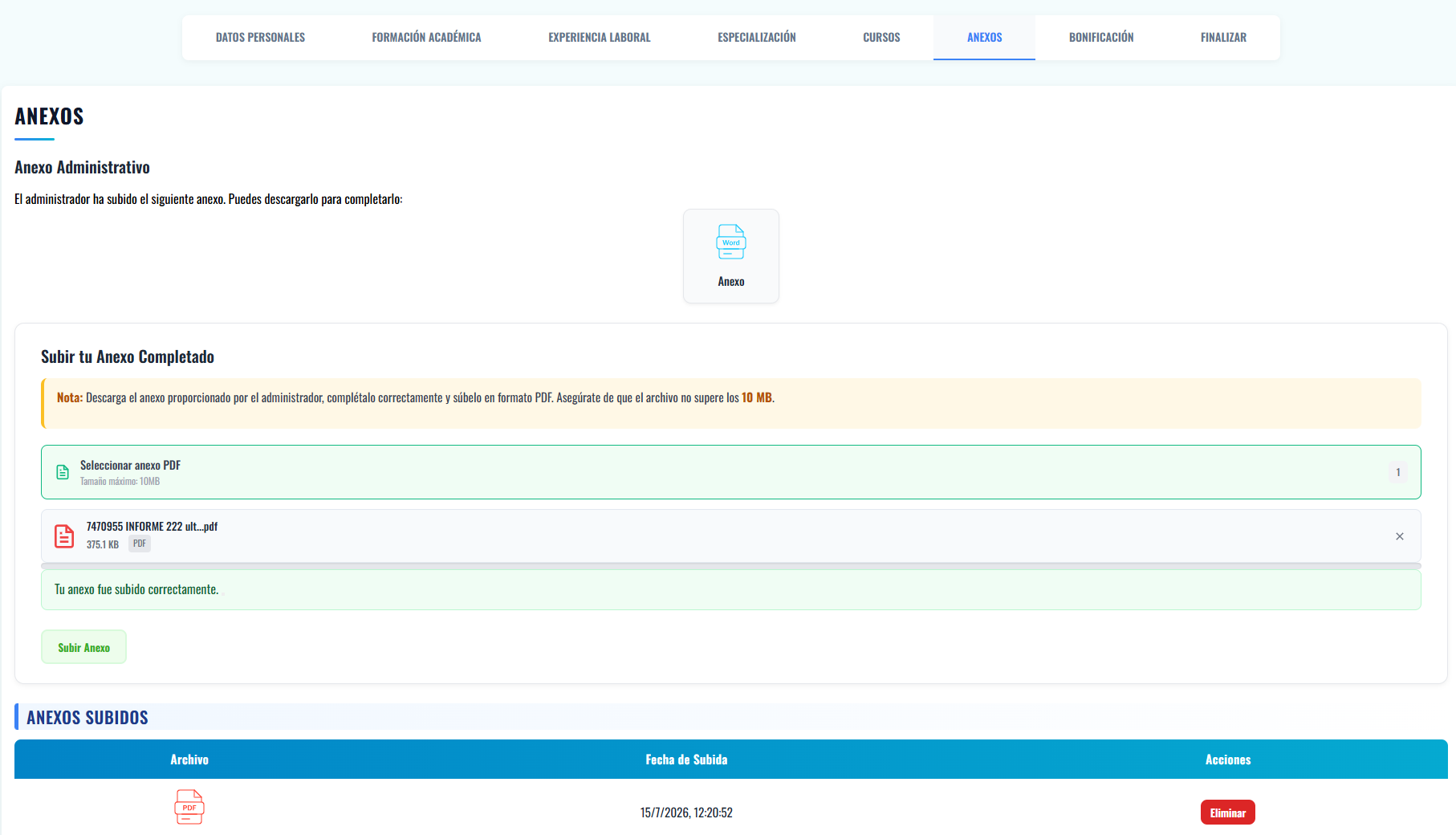Download the Word Anexo document icon

tap(730, 242)
